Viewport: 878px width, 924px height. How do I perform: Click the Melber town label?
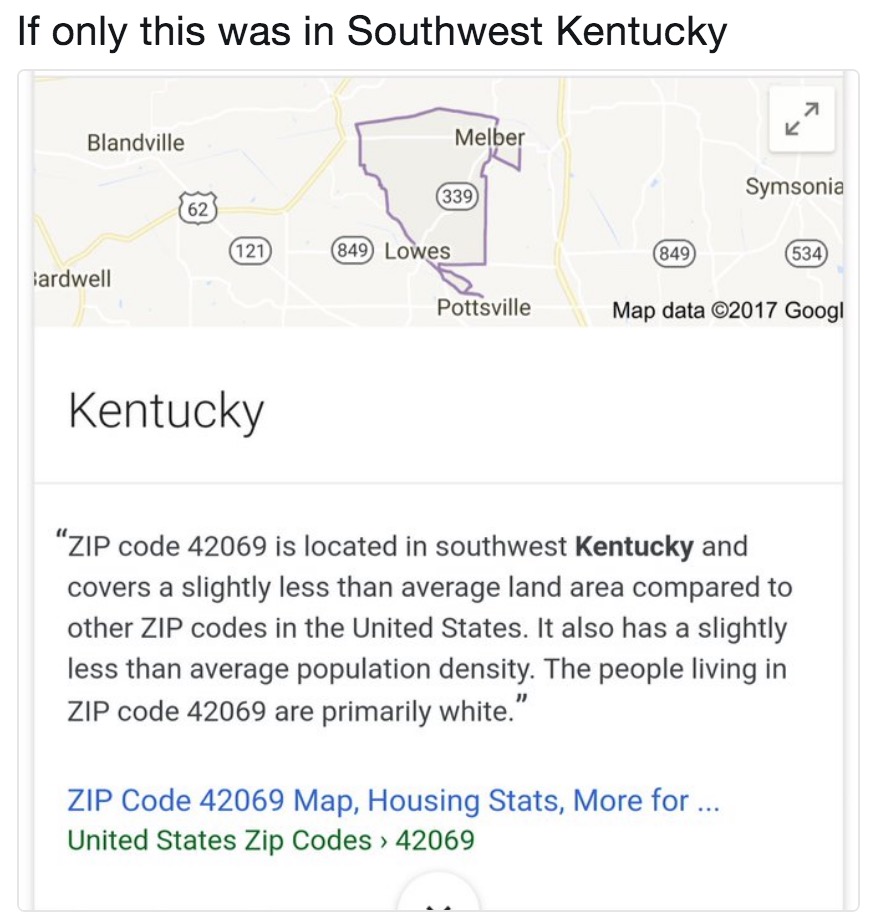click(x=490, y=139)
